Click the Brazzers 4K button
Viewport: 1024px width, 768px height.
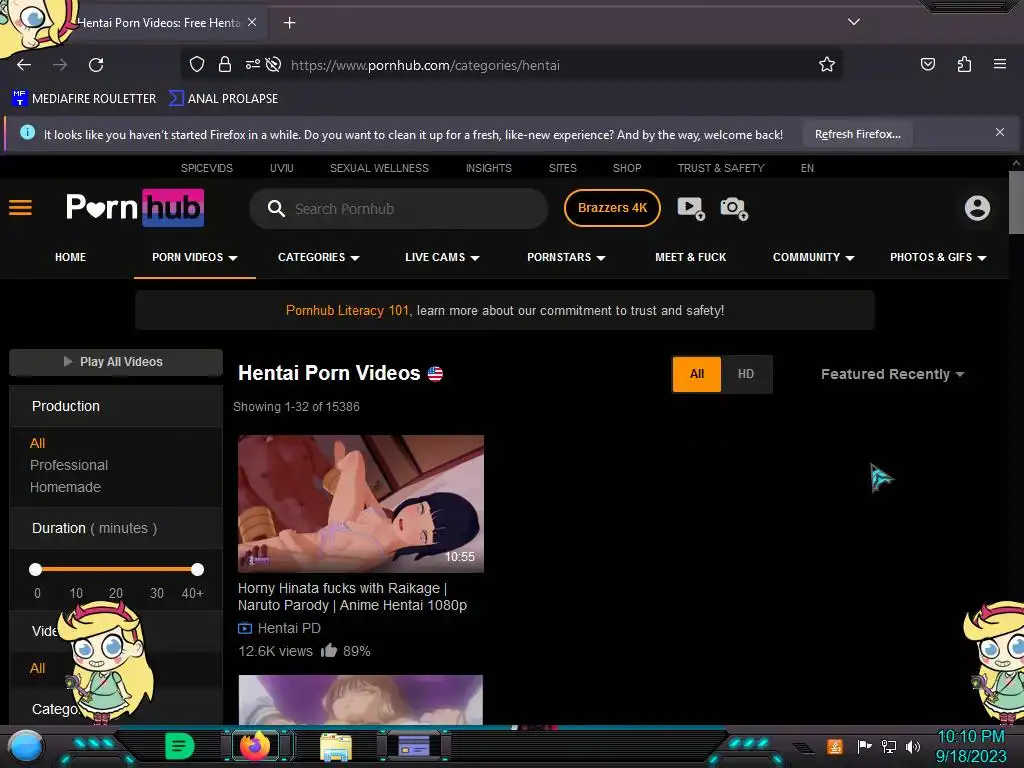pyautogui.click(x=612, y=208)
